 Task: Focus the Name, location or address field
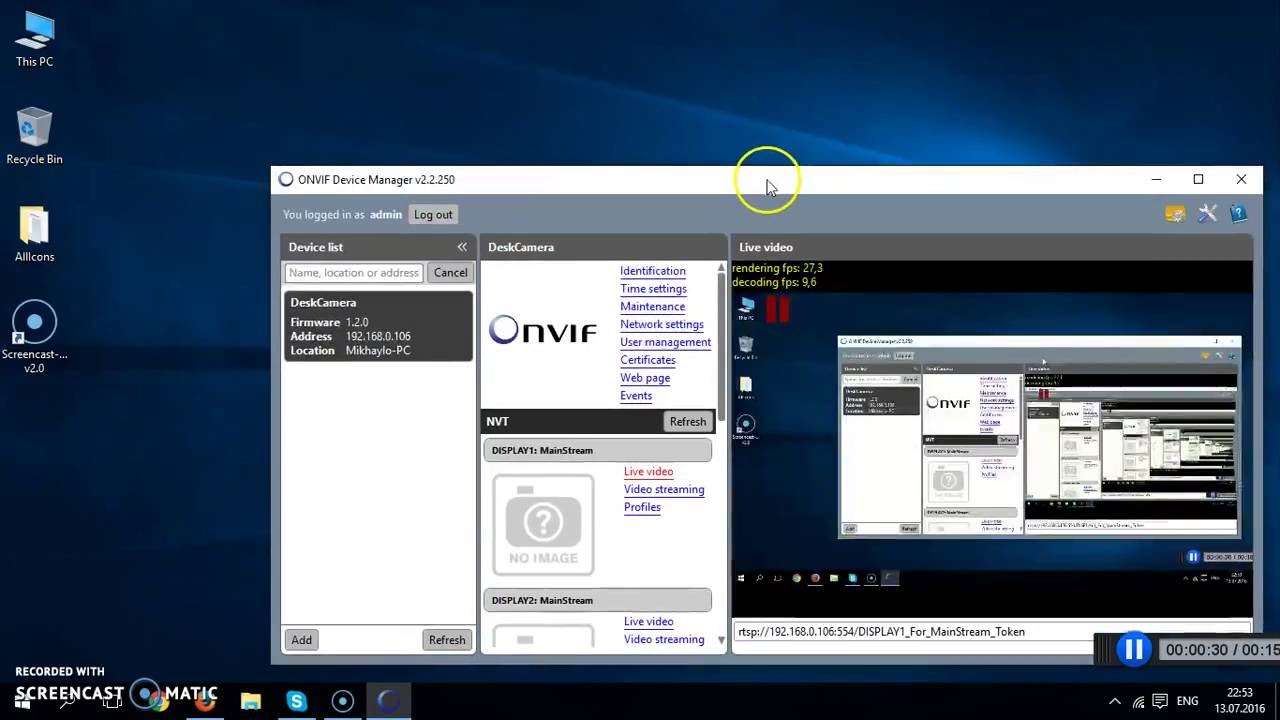tap(354, 272)
